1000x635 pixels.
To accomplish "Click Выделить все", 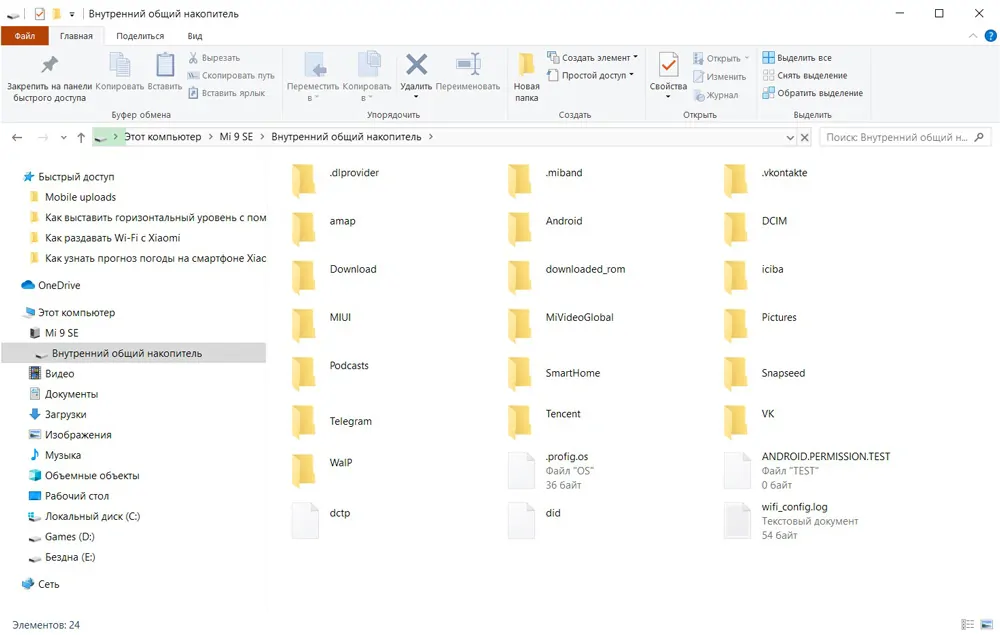I will pos(797,57).
